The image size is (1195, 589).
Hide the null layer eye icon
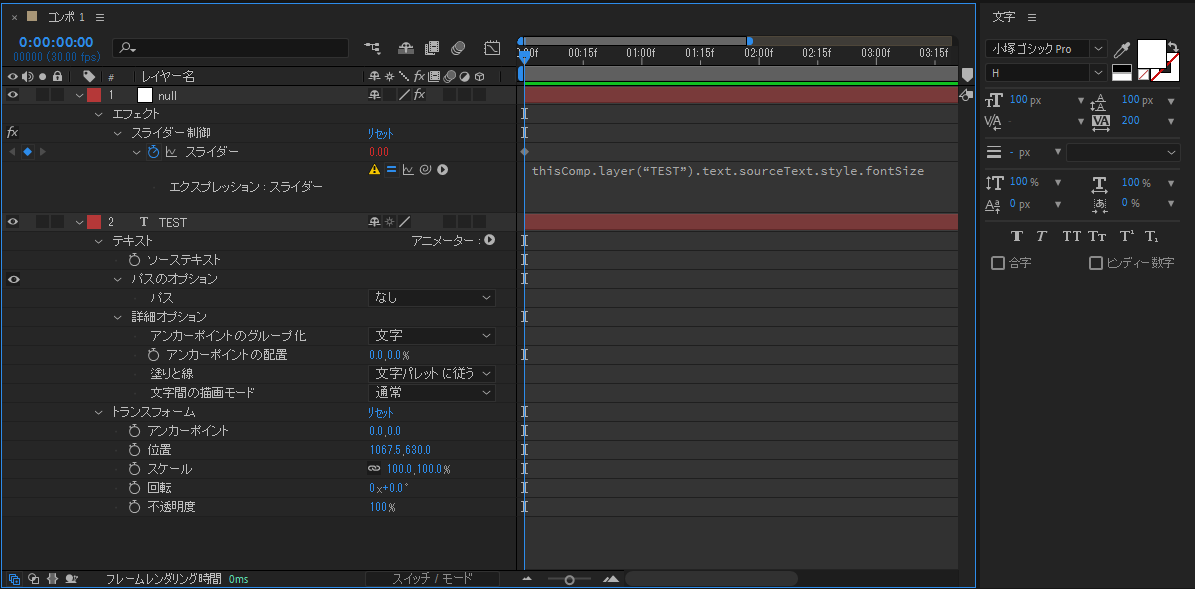[13, 95]
